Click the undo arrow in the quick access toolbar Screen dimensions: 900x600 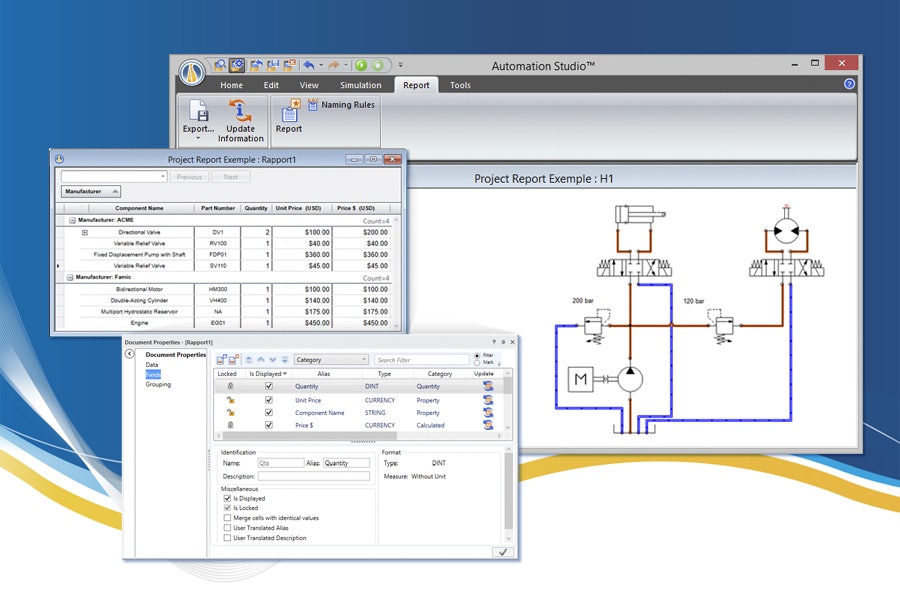[x=309, y=65]
